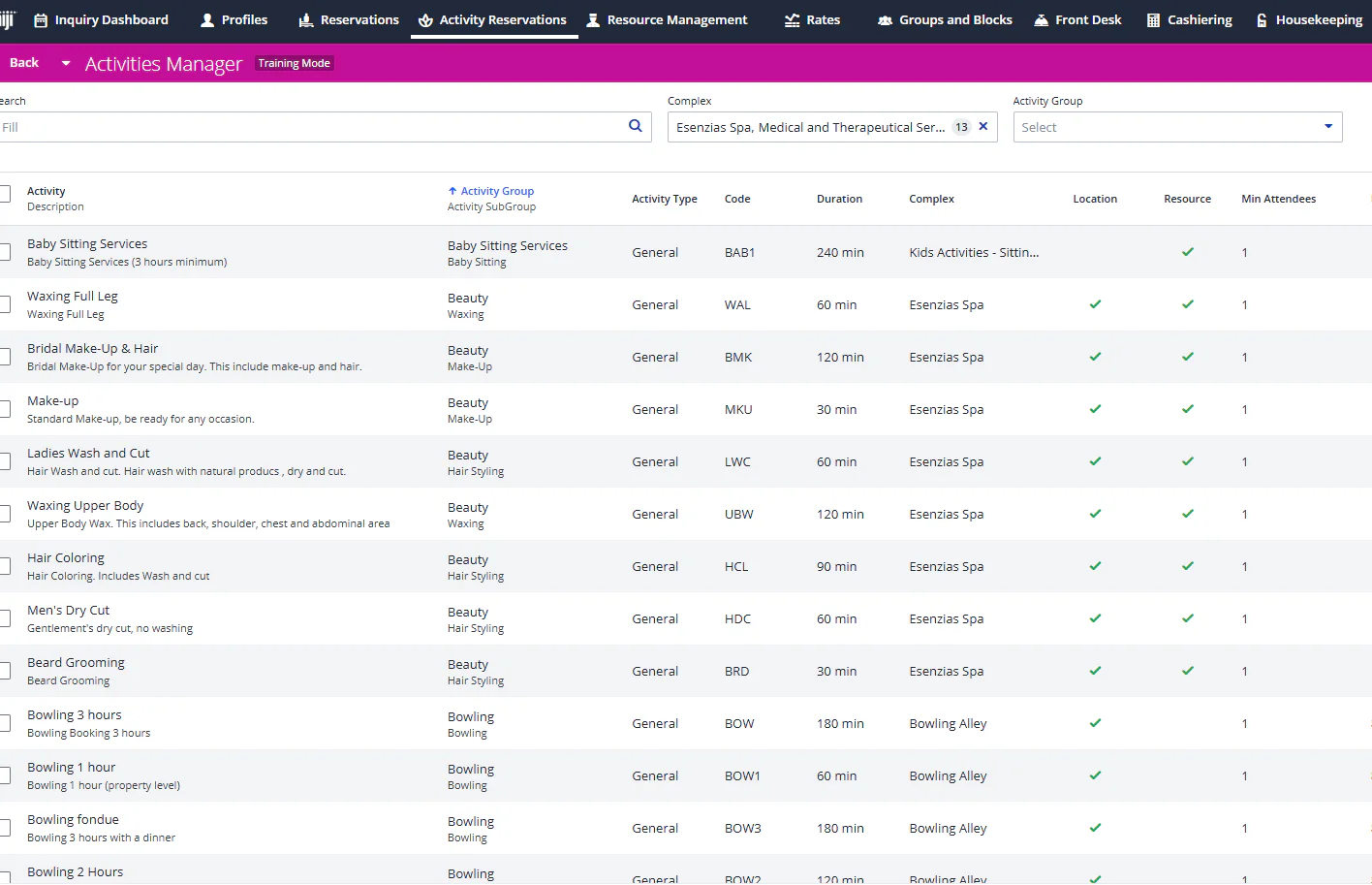Click the Rates icon in navigation
The height and width of the screenshot is (885, 1372).
[x=792, y=20]
